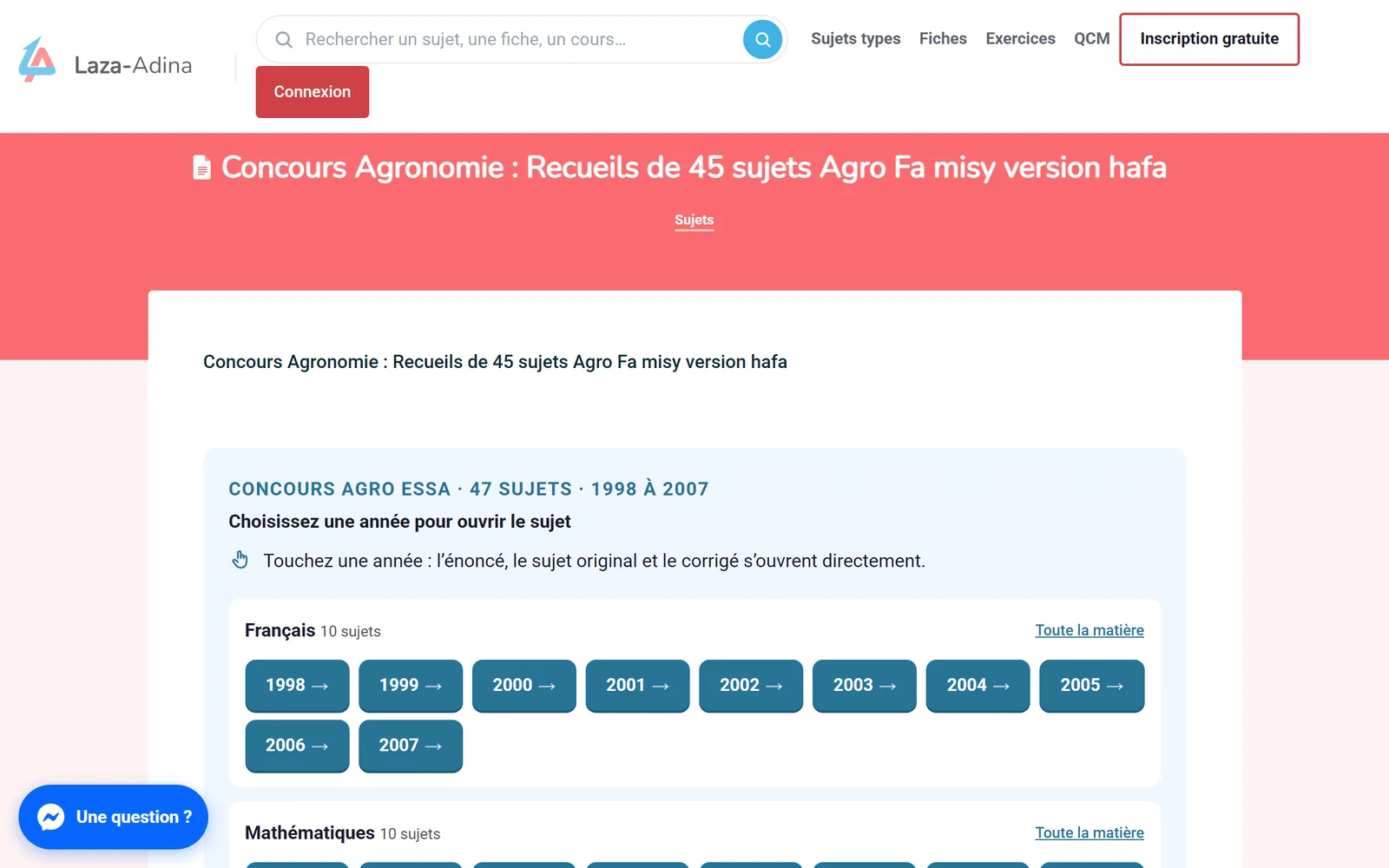Select the Sujets tab under the title
The width and height of the screenshot is (1389, 868).
694,220
